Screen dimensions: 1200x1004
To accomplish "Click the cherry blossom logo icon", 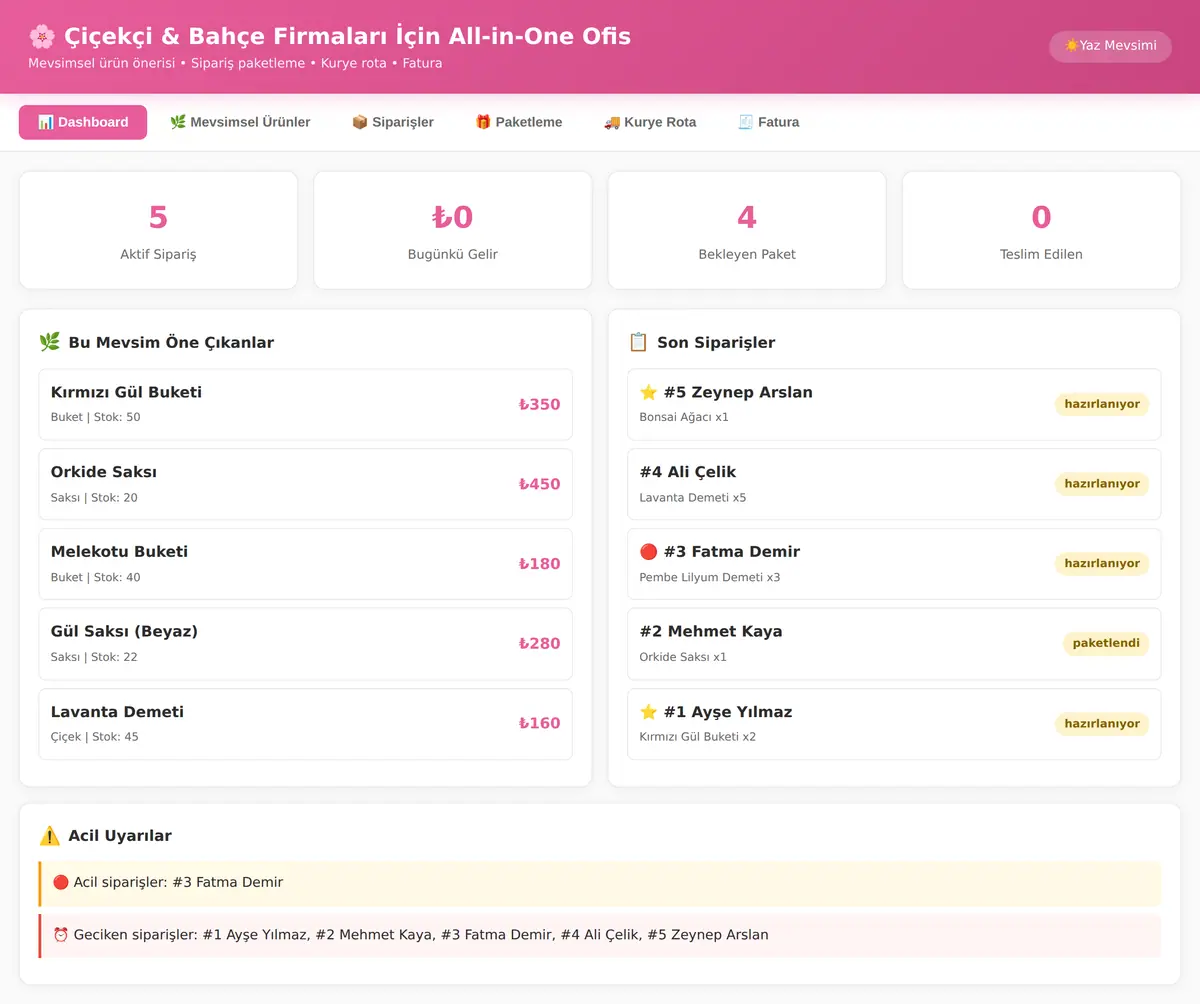I will tap(42, 37).
